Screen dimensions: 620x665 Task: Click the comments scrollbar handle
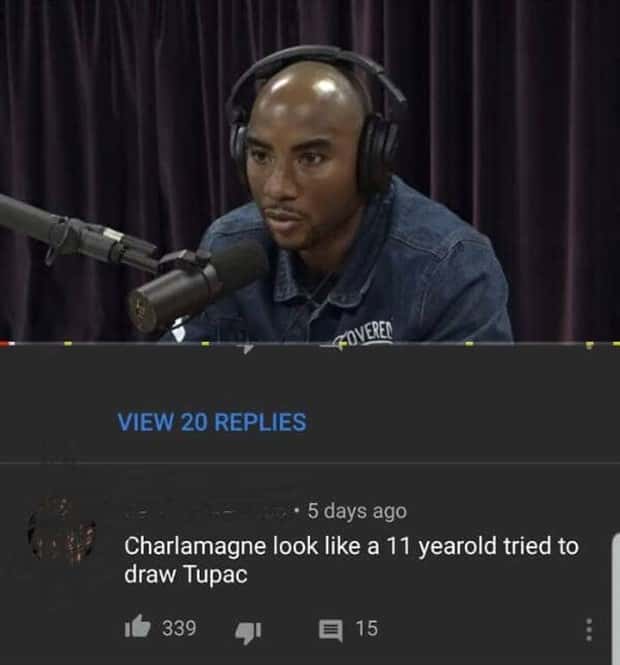coord(616,598)
